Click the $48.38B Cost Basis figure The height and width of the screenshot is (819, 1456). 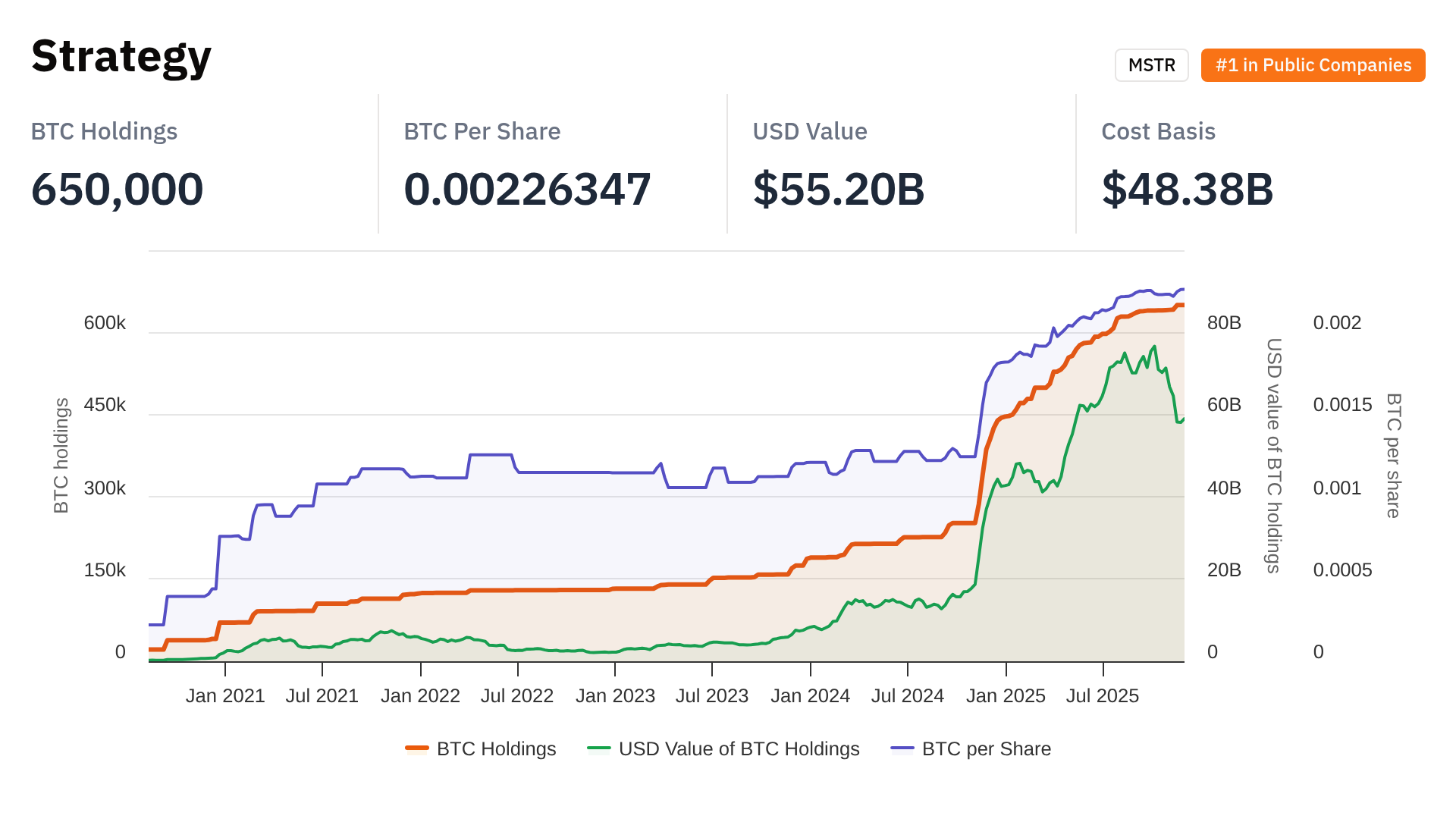click(1188, 189)
